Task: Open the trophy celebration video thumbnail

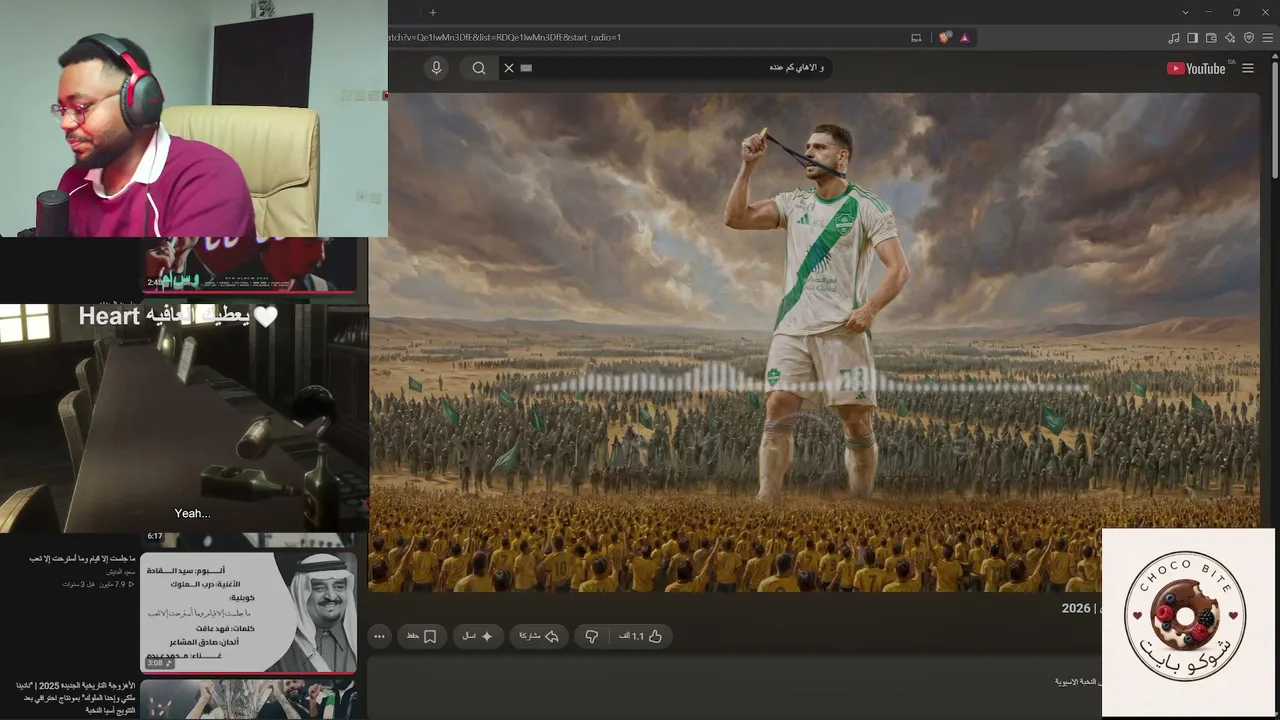Action: [x=248, y=700]
